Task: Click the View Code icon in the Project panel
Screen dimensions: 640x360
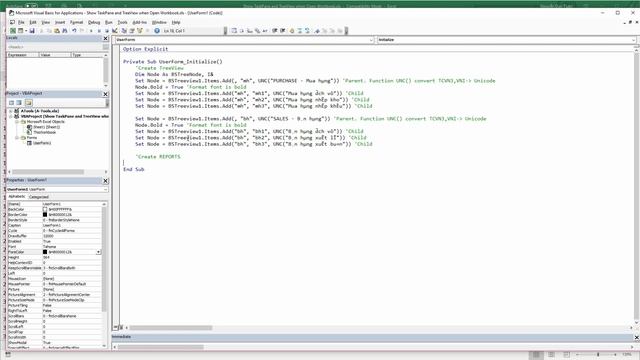Action: point(11,103)
